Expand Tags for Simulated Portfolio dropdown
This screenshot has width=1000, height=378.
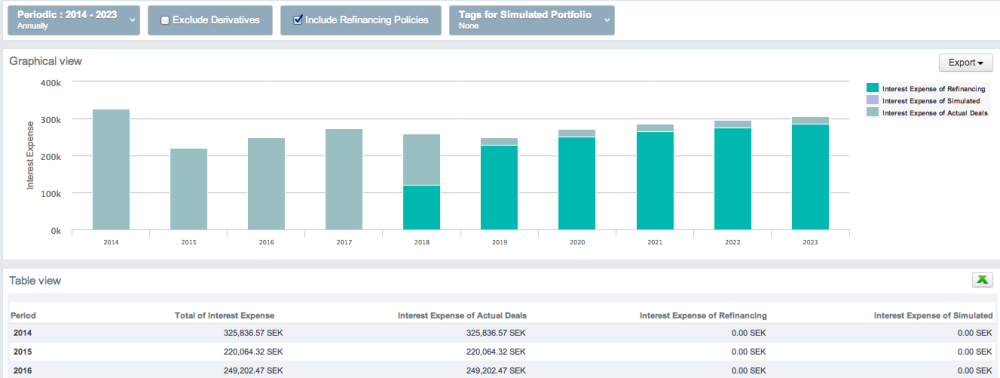[532, 20]
